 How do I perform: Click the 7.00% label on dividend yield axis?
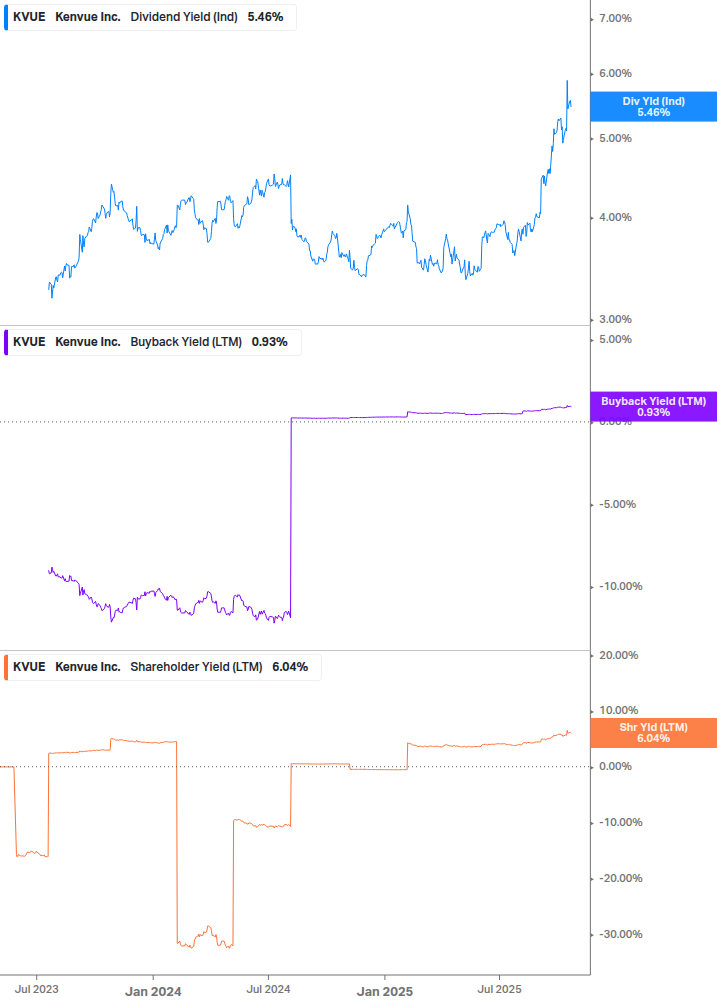point(613,19)
